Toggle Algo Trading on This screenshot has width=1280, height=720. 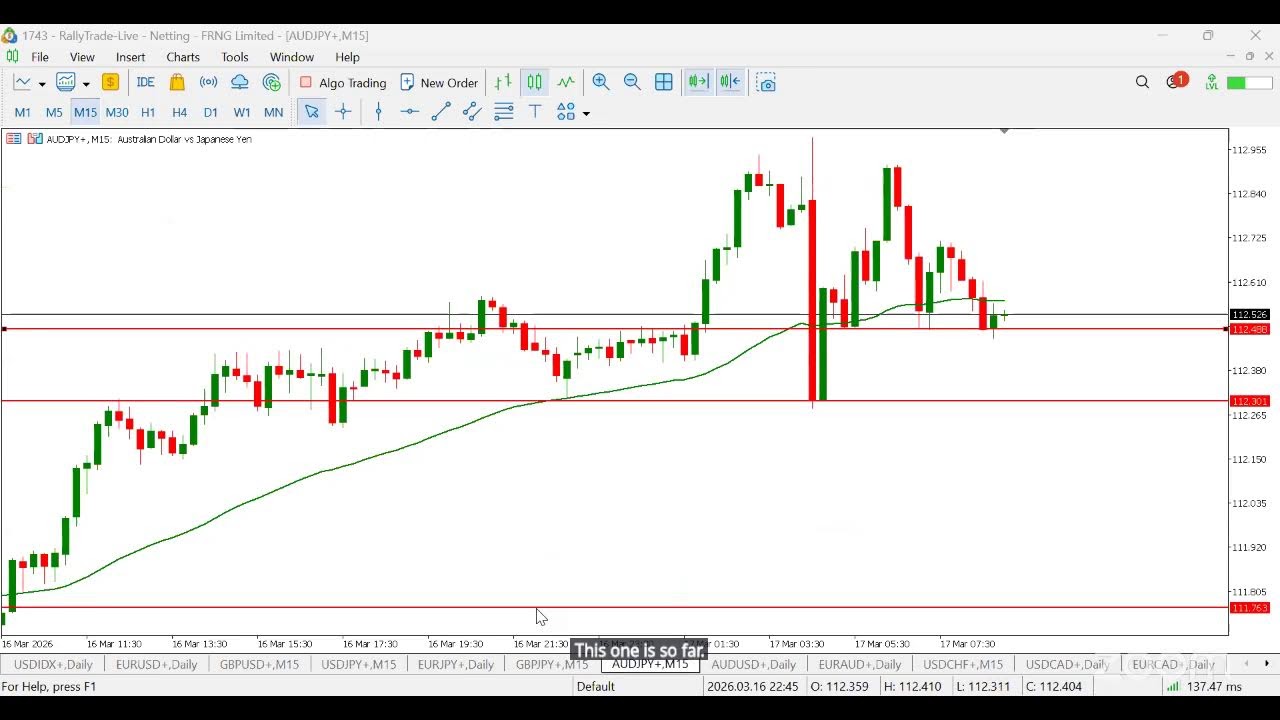click(343, 83)
